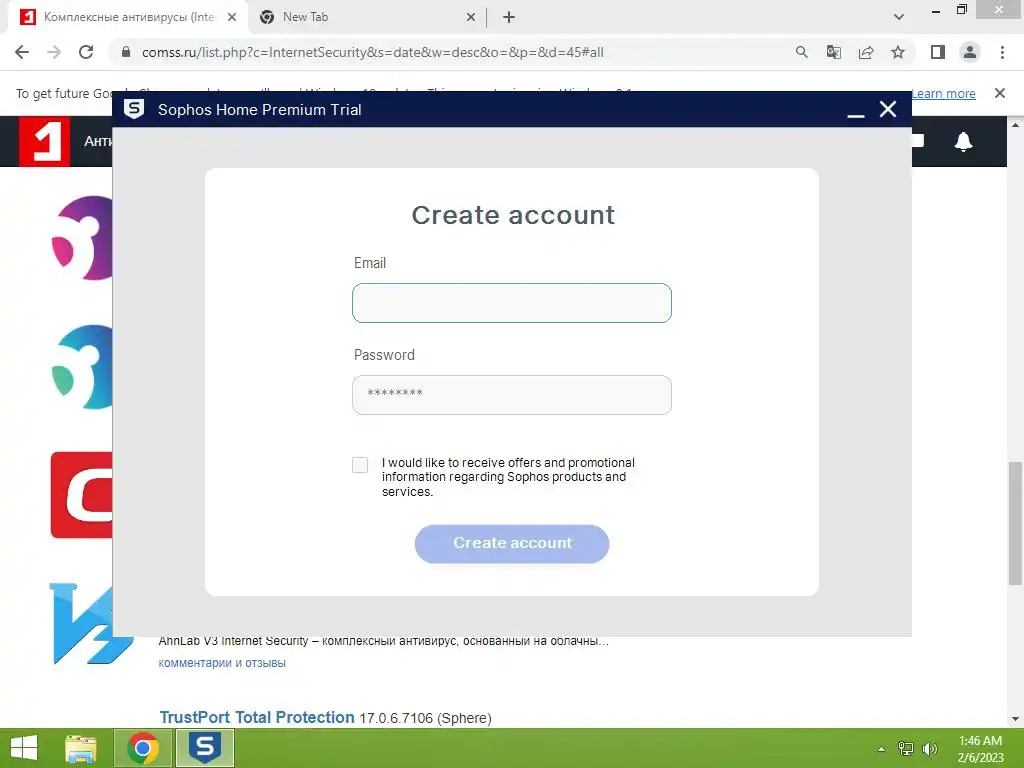Restore down the Chrome window
This screenshot has height=768, width=1024.
(962, 9)
